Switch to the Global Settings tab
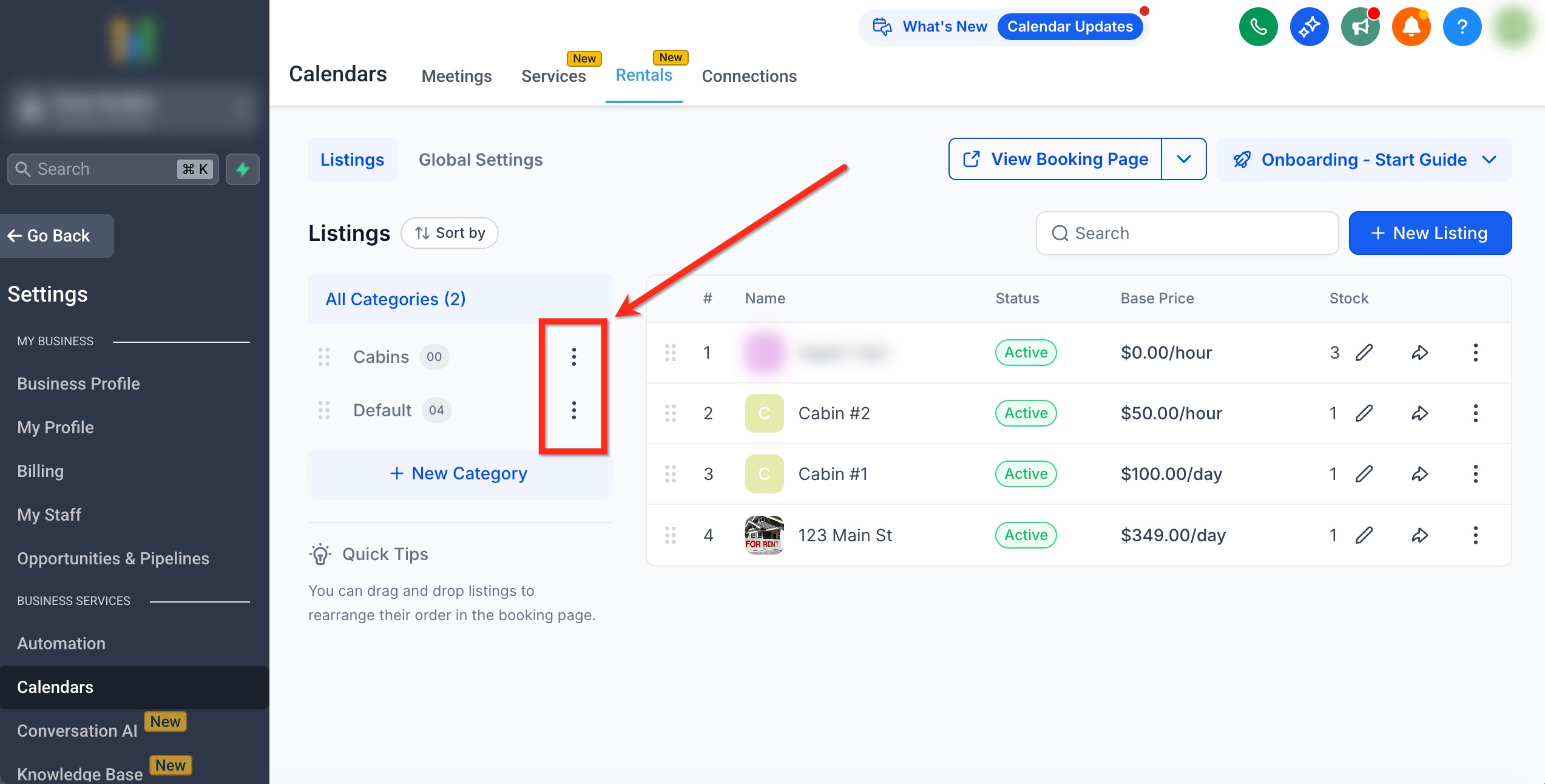 [481, 160]
